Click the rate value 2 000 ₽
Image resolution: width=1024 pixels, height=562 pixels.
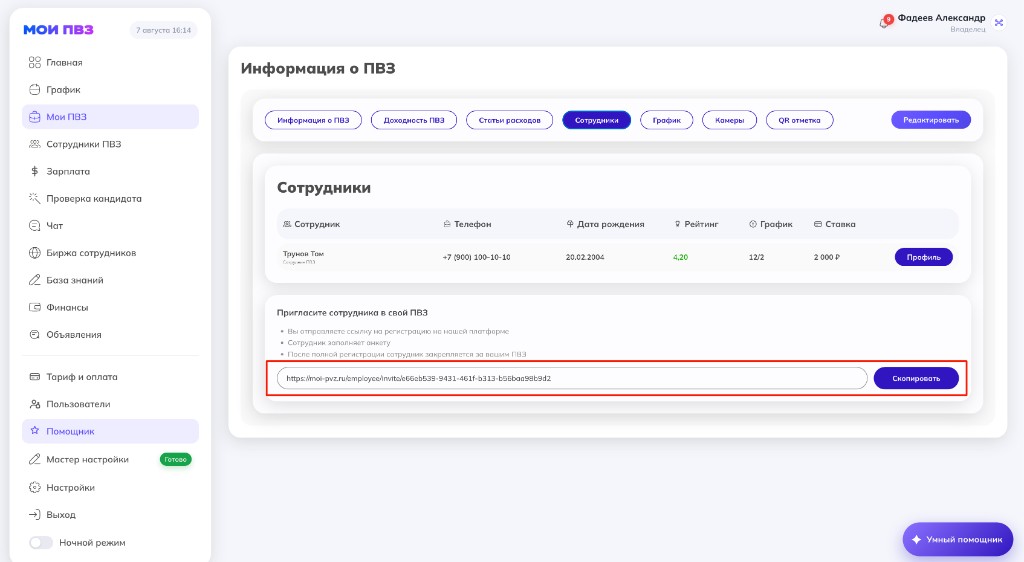(827, 257)
